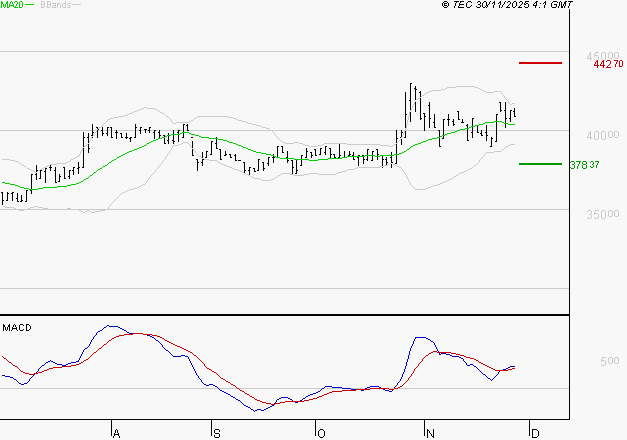Click the 40000 price axis label
Screen dimensions: 627x440
pos(603,136)
